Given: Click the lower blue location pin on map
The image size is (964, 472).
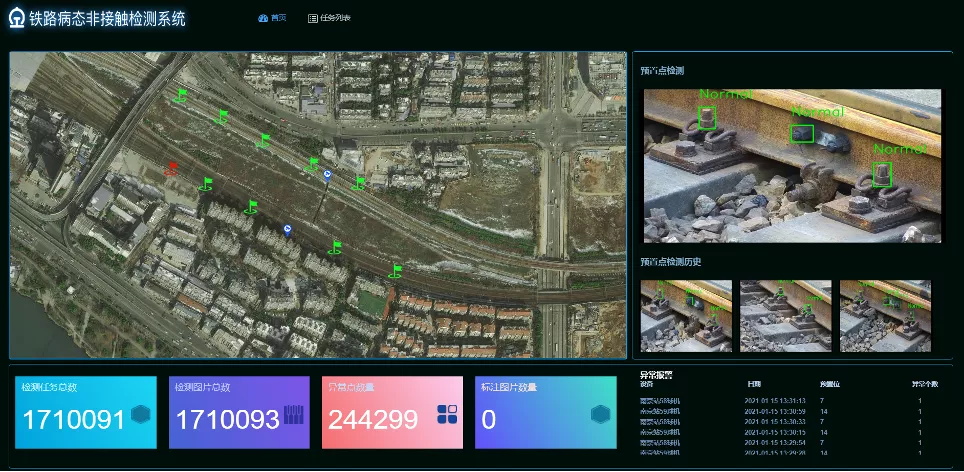Looking at the screenshot, I should (x=288, y=229).
